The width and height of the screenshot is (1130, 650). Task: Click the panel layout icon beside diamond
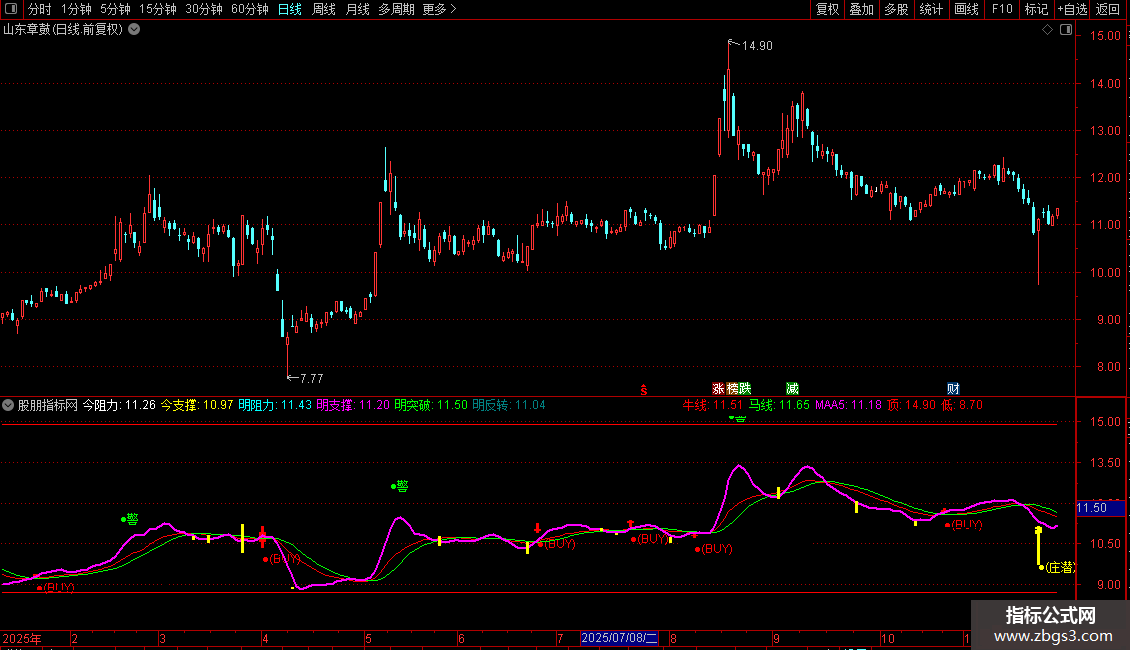[x=1066, y=30]
